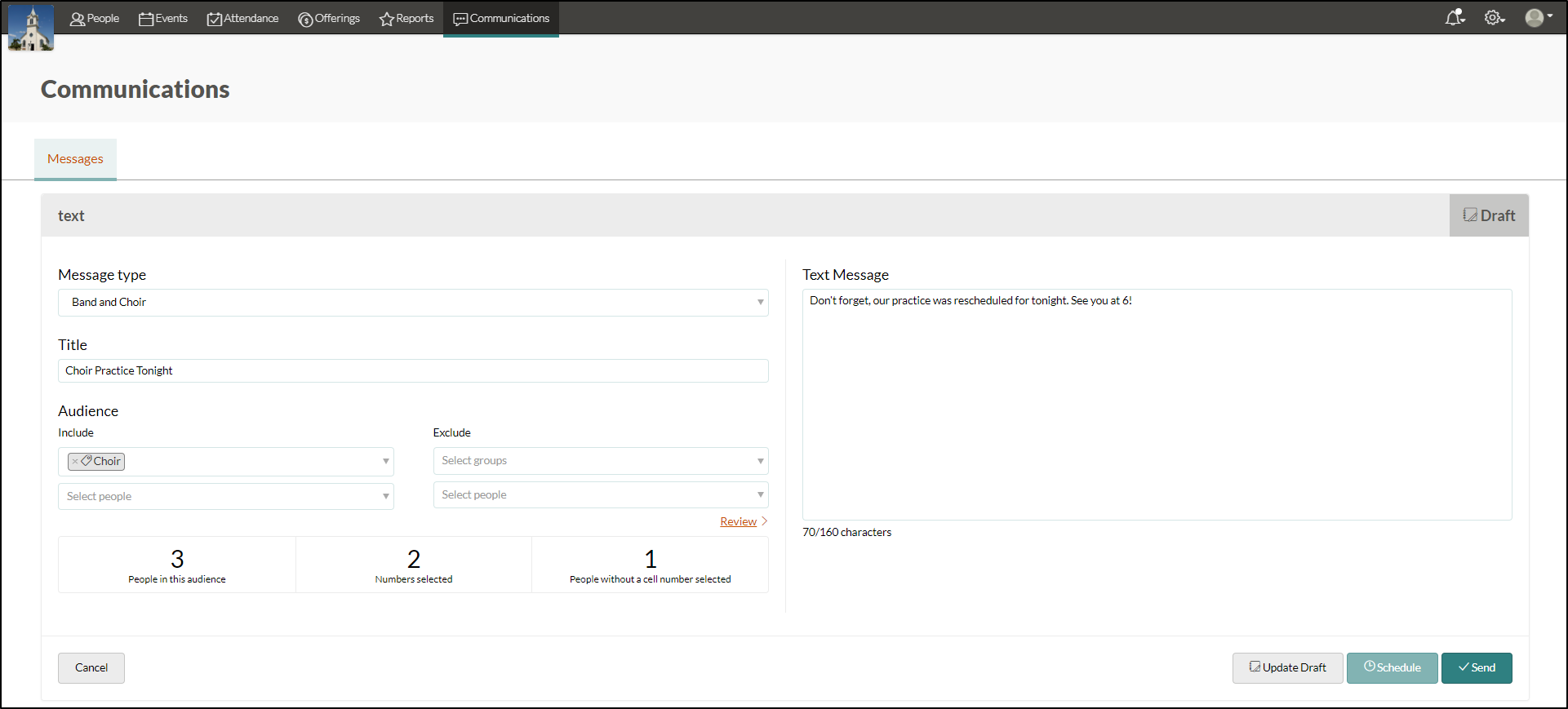This screenshot has width=1568, height=709.
Task: Expand the Exclude Select people dropdown
Action: (x=601, y=495)
